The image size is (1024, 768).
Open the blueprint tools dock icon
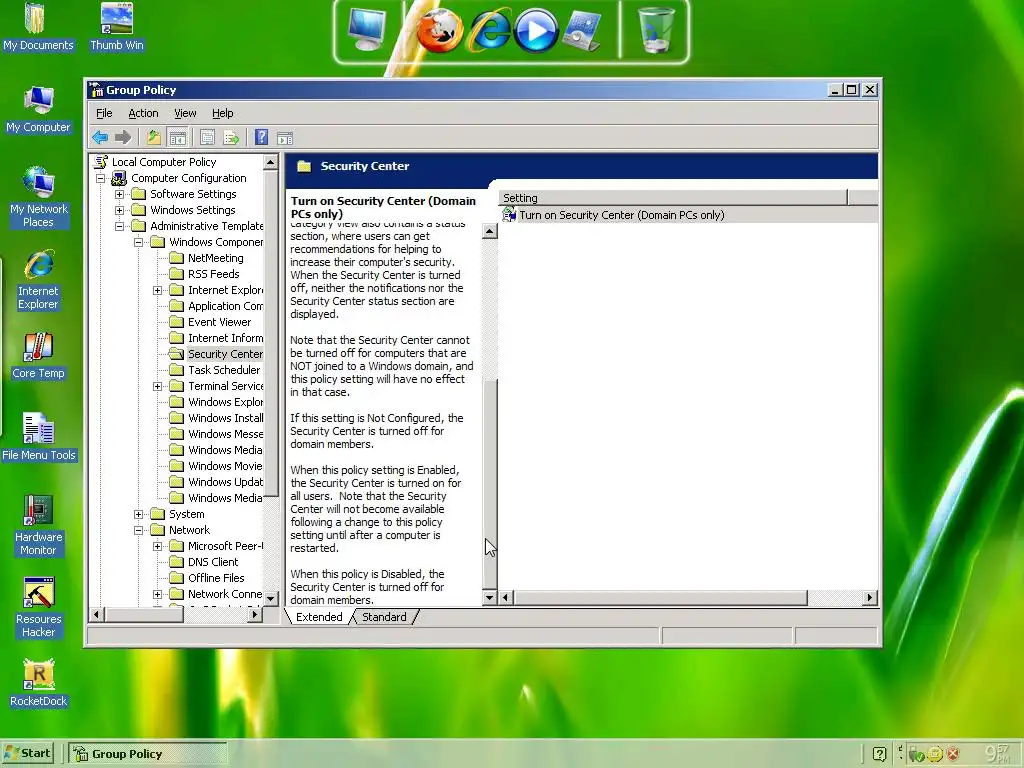point(583,30)
